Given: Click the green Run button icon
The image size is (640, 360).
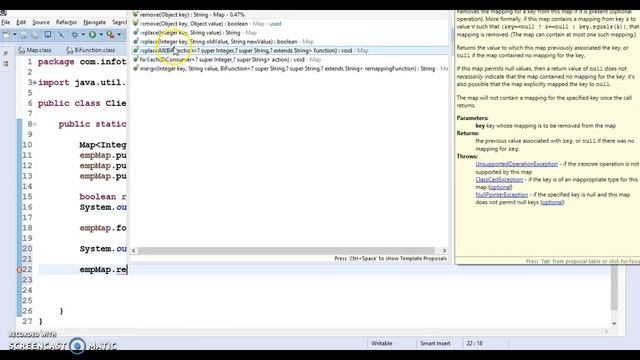Looking at the screenshot, I should click(x=92, y=35).
